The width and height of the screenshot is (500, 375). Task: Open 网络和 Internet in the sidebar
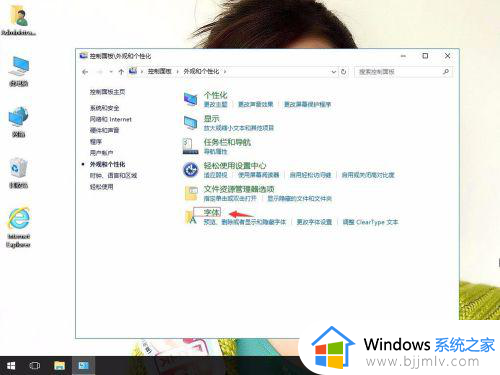[x=111, y=119]
